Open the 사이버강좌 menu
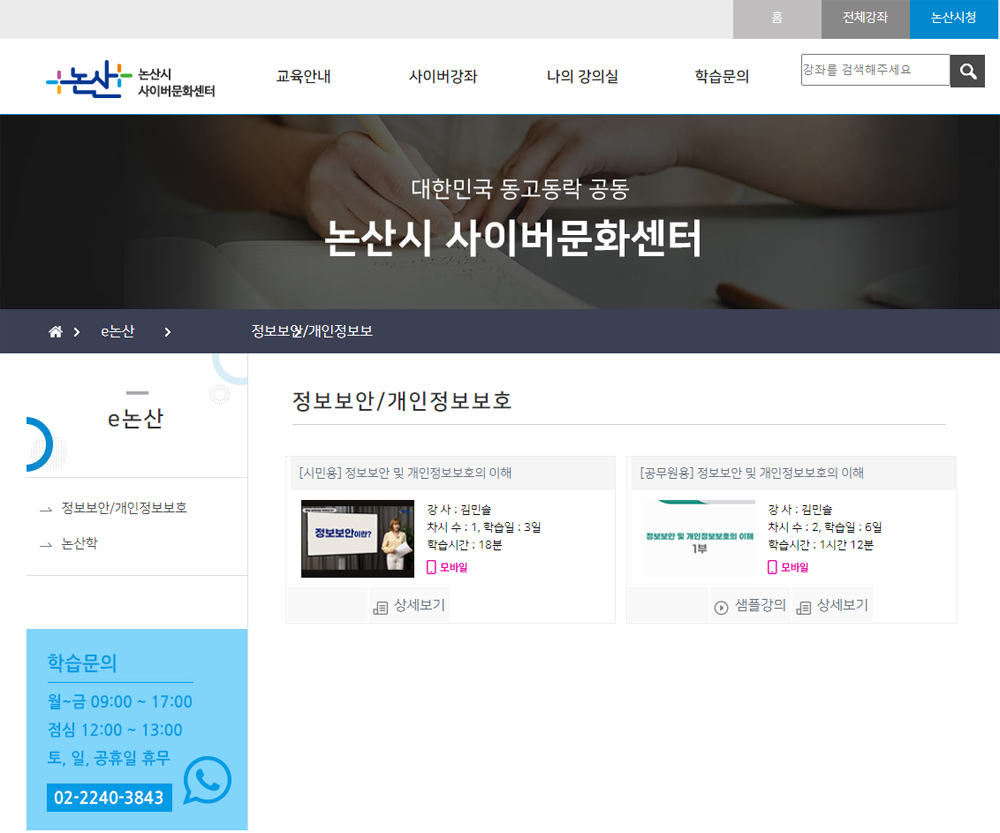This screenshot has height=833, width=1000. coord(443,77)
